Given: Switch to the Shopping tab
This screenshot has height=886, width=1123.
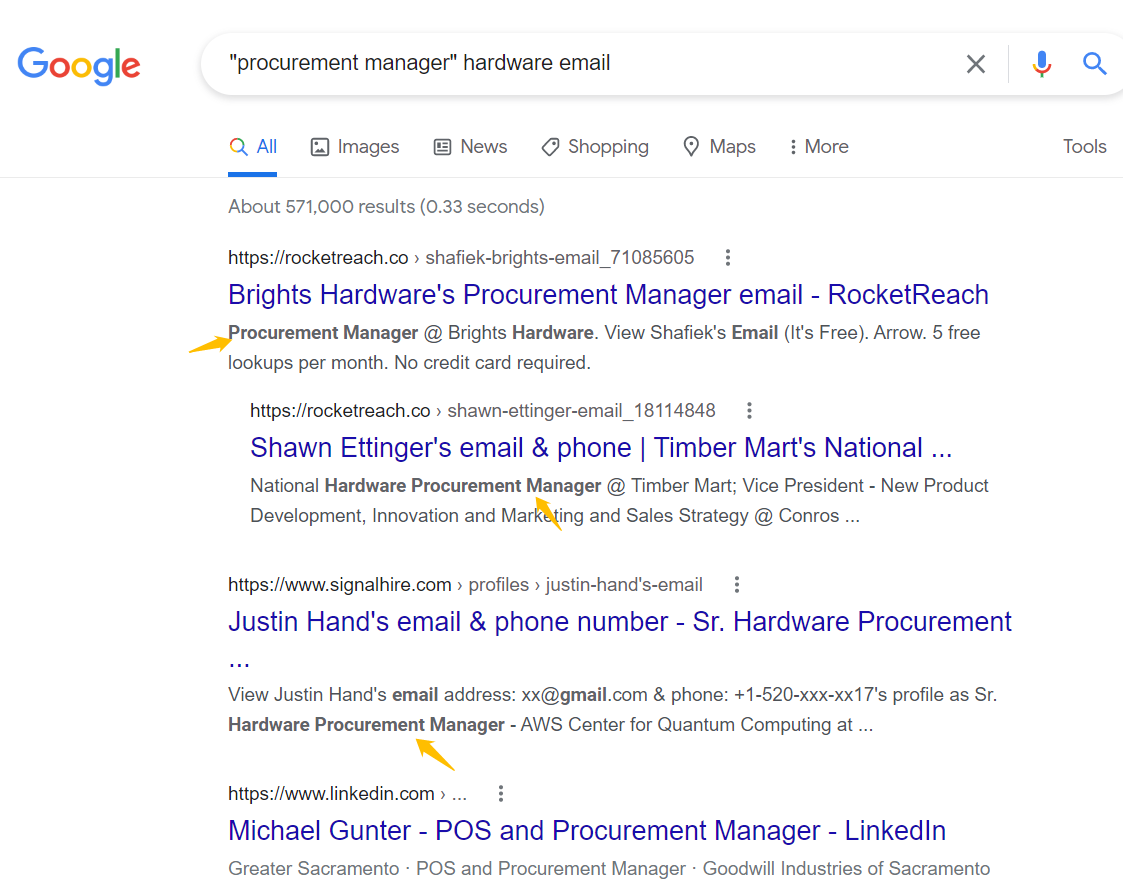Looking at the screenshot, I should 595,147.
